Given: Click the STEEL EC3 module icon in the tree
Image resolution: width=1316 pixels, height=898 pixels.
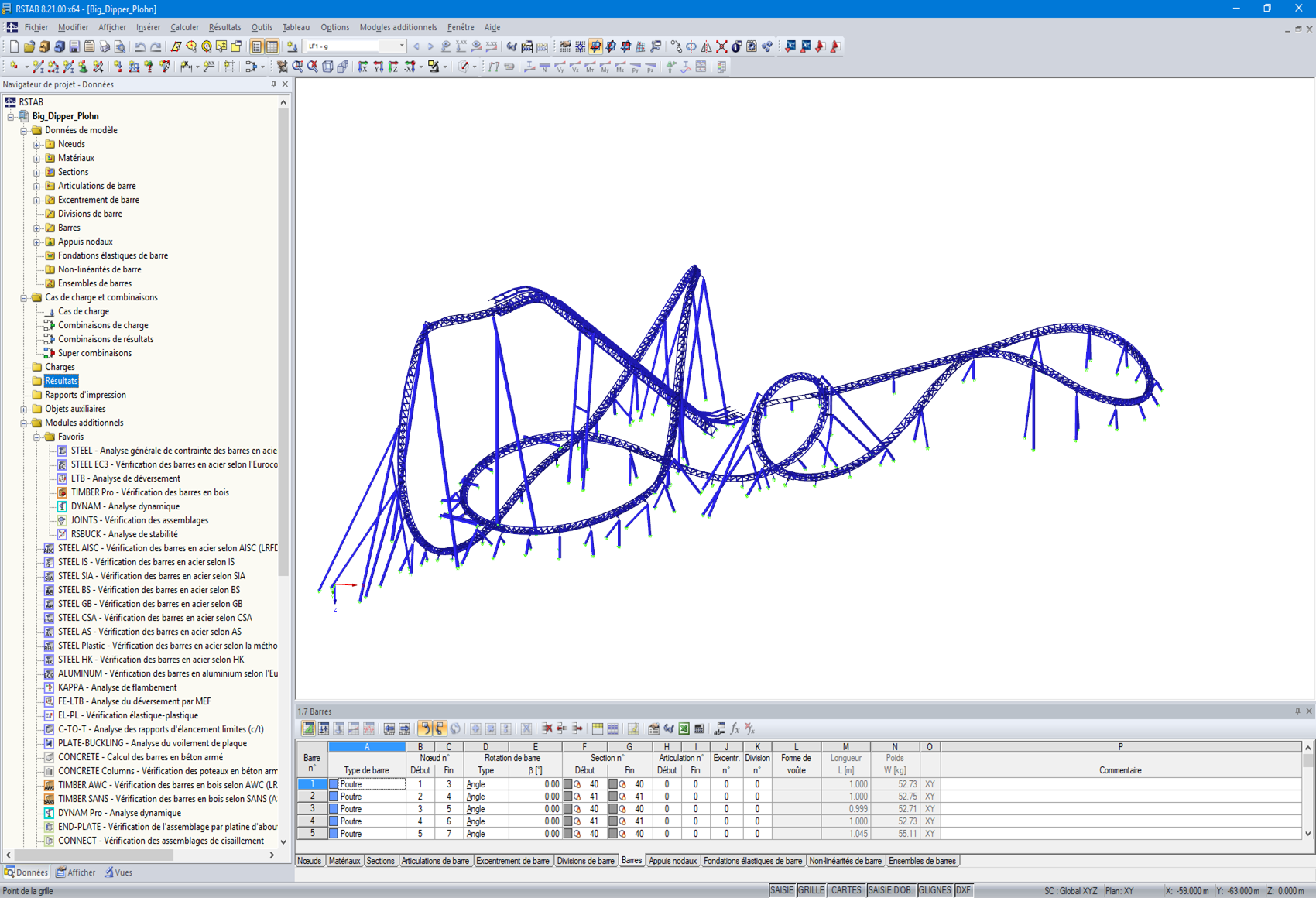Looking at the screenshot, I should coord(62,464).
